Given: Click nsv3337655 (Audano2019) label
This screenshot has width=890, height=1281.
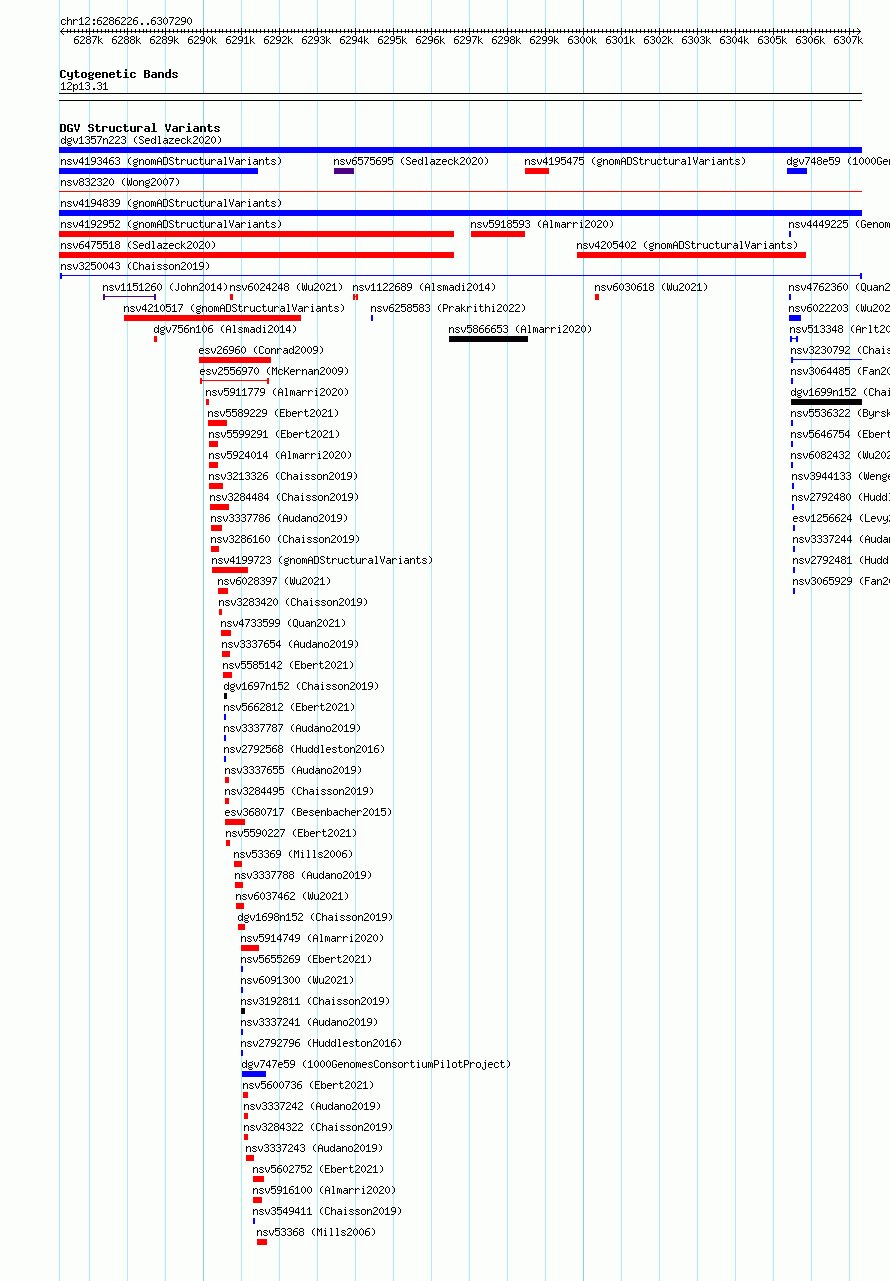Looking at the screenshot, I should pyautogui.click(x=293, y=770).
